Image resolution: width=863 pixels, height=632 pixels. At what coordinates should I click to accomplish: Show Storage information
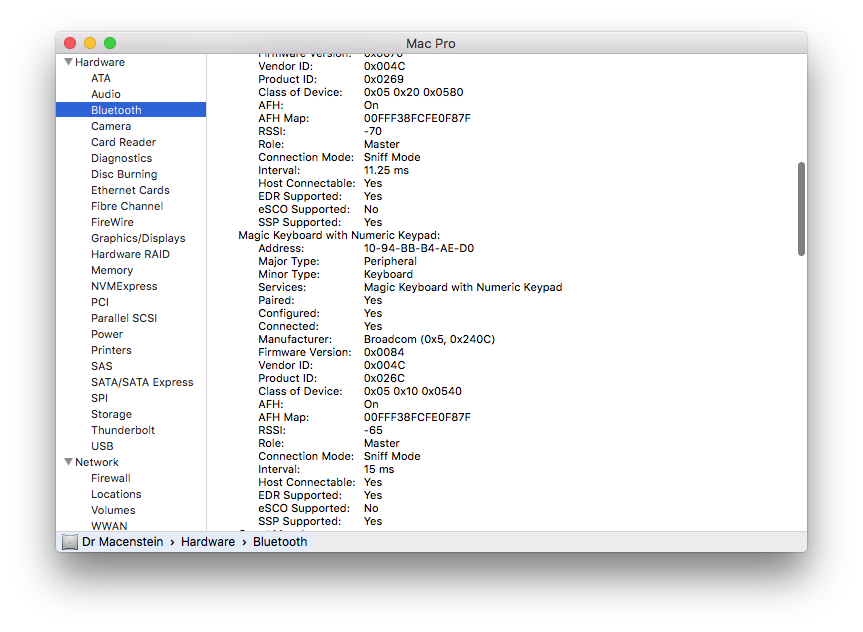[x=111, y=413]
